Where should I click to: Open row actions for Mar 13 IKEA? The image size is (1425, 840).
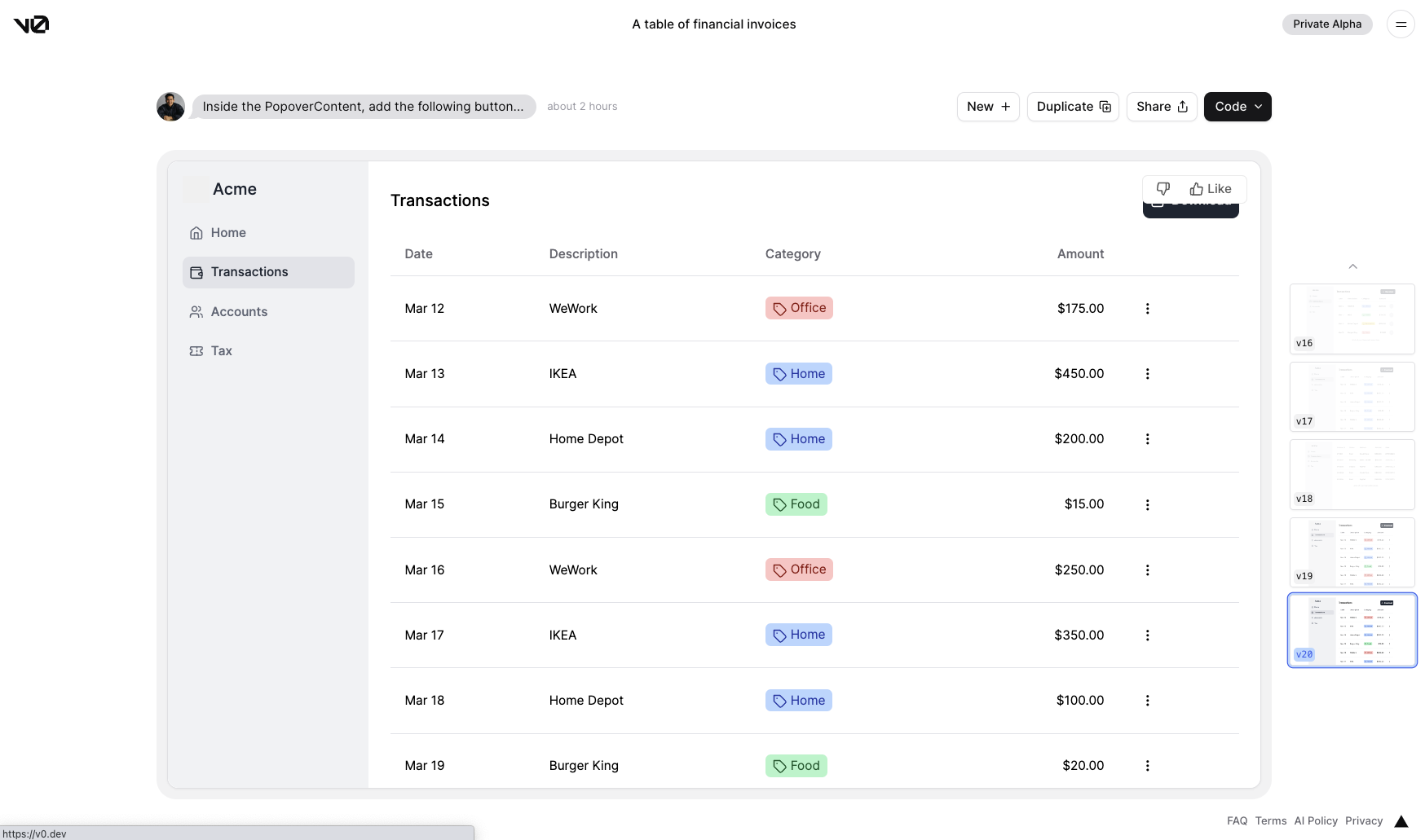coord(1147,374)
